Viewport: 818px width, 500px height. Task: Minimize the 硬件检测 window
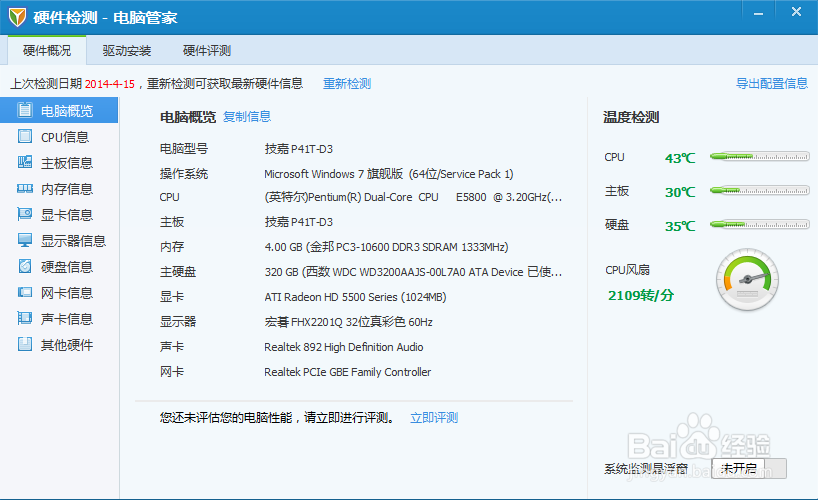(x=759, y=13)
